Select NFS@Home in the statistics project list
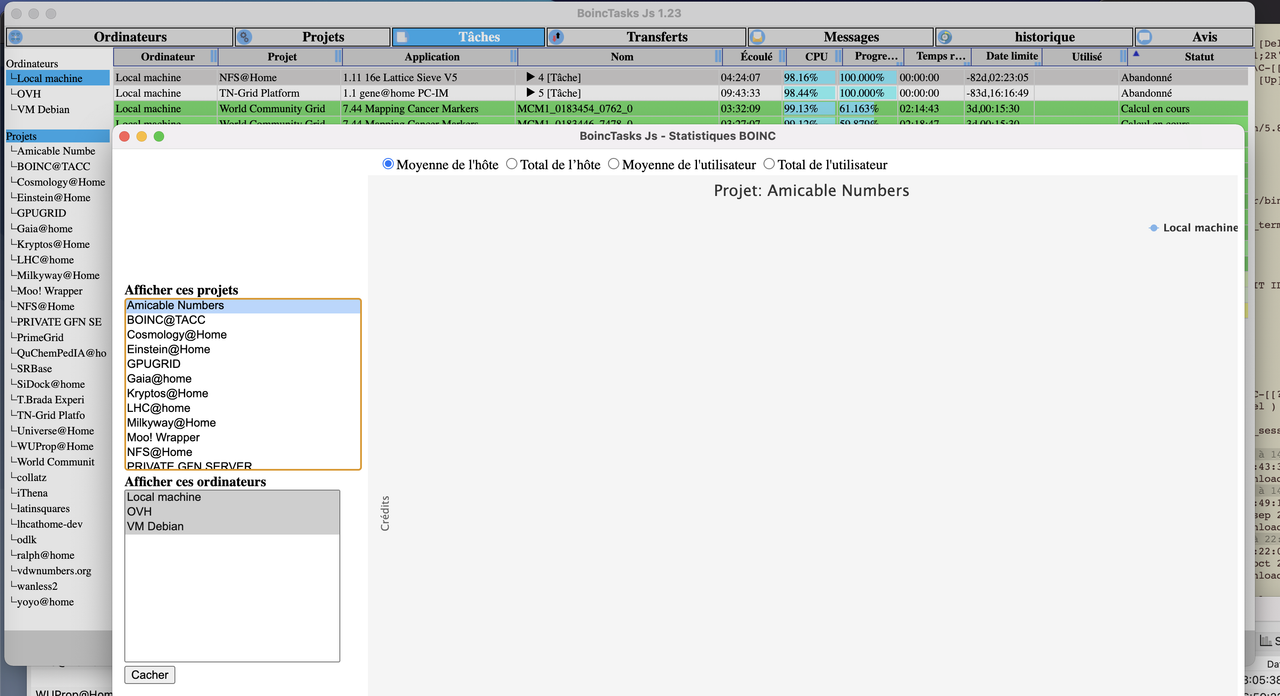Viewport: 1280px width, 696px height. click(242, 452)
